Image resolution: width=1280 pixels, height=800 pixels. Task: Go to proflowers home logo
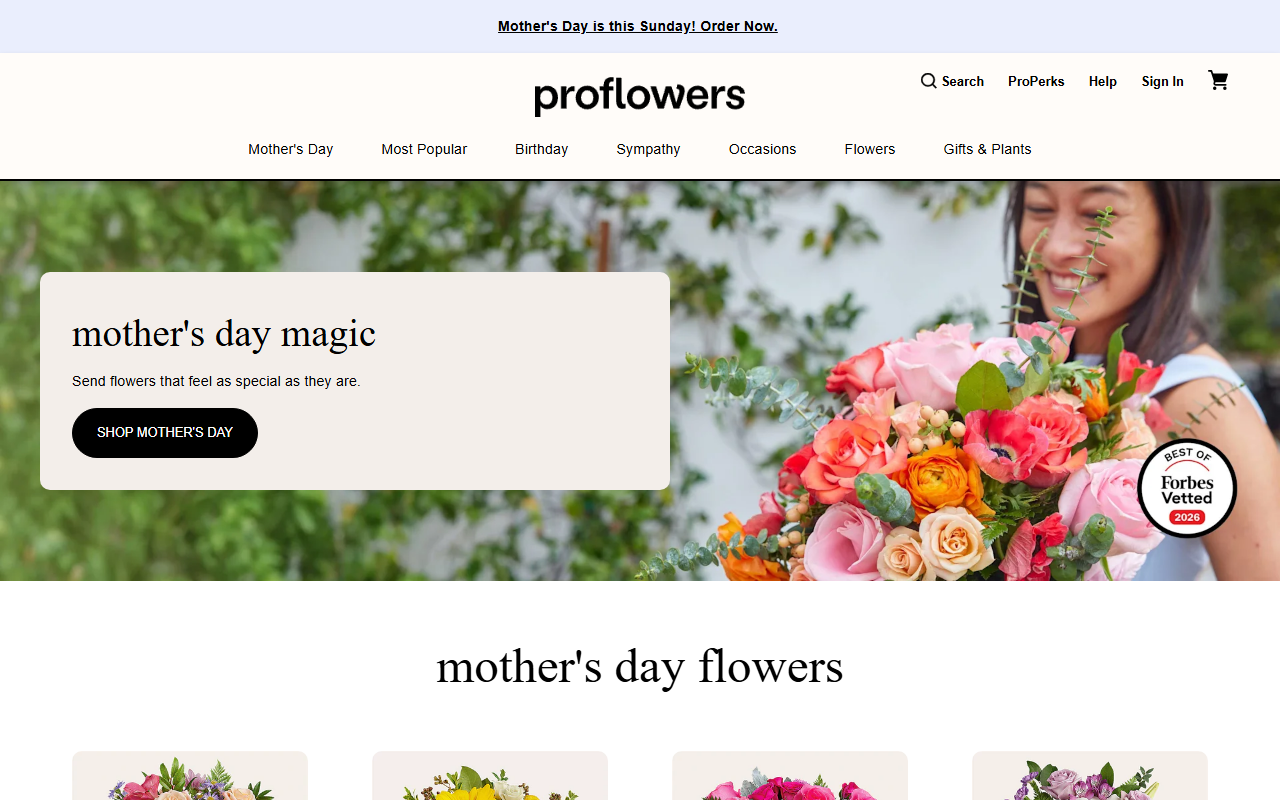point(640,97)
